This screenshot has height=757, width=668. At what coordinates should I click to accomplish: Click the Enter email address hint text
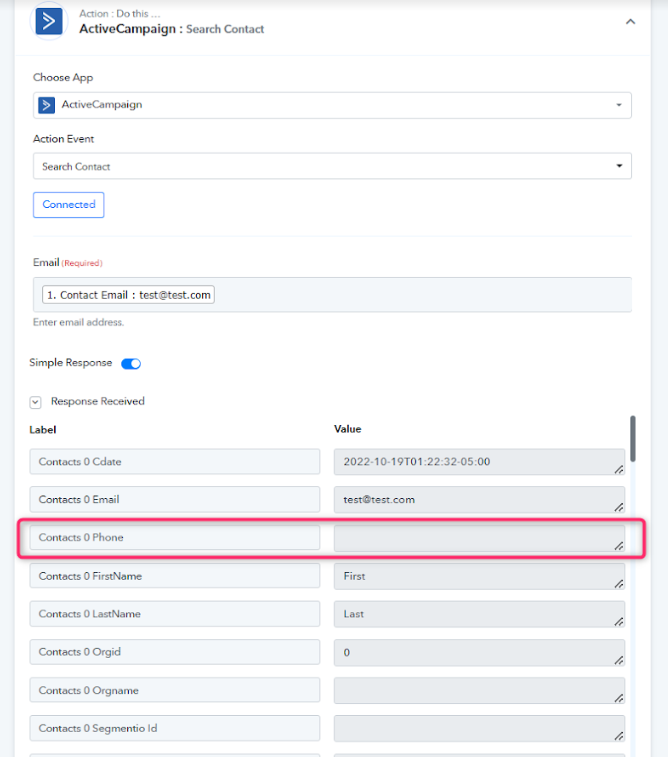coord(79,322)
